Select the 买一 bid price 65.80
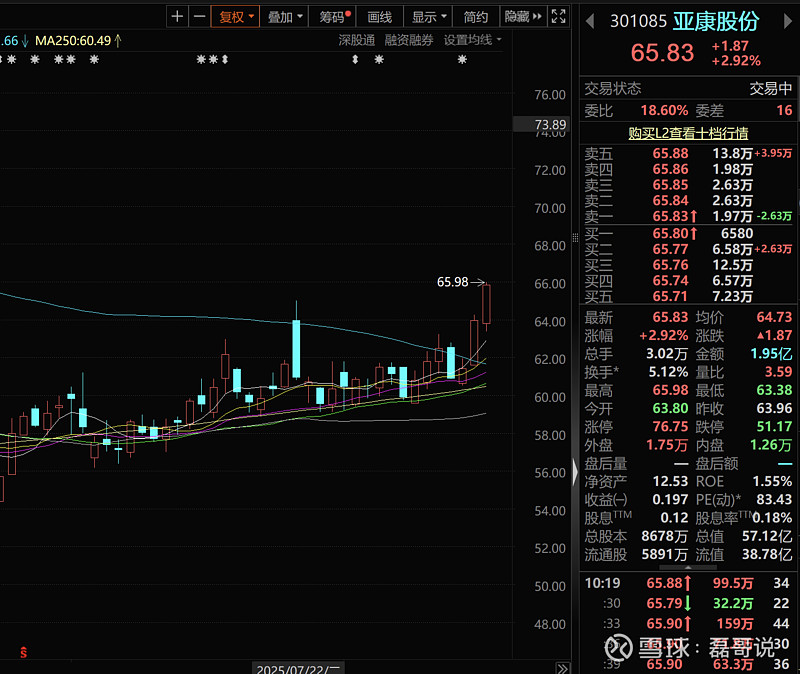 tap(670, 234)
